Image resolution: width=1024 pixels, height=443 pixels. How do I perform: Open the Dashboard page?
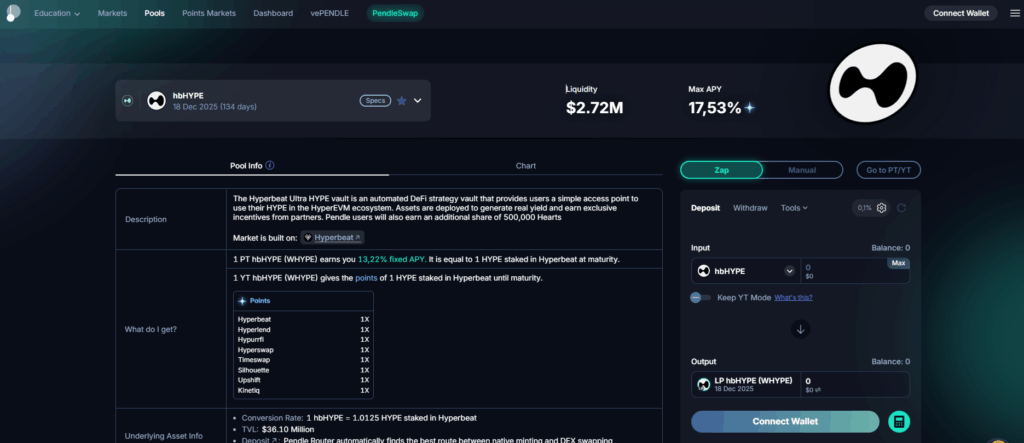[273, 13]
